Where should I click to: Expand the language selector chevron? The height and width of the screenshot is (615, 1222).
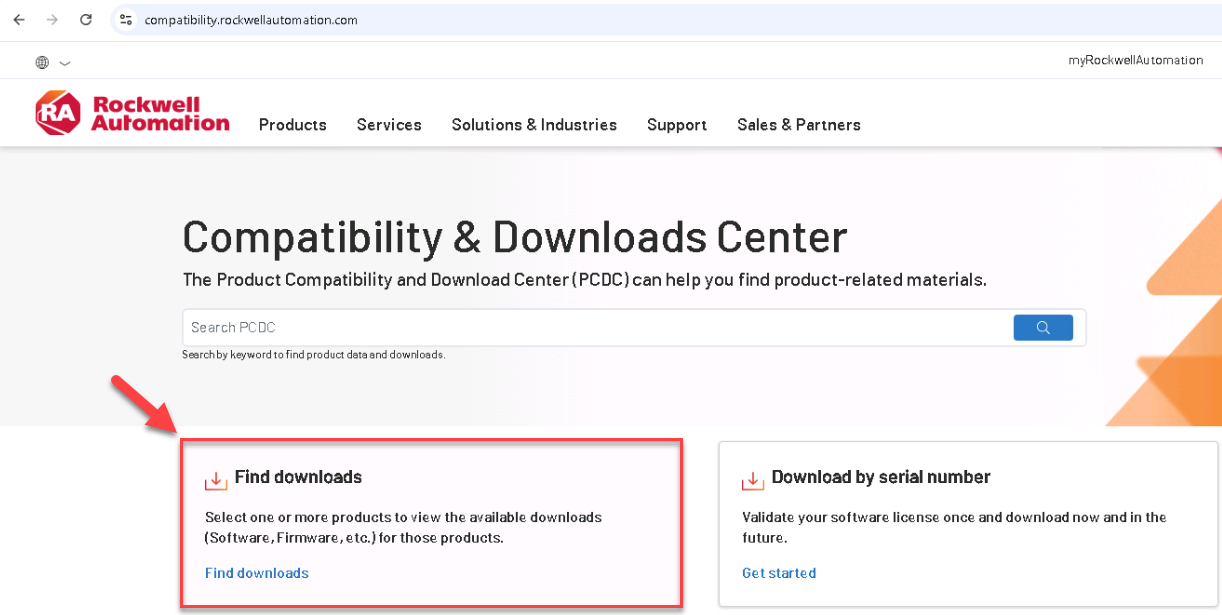pos(65,63)
